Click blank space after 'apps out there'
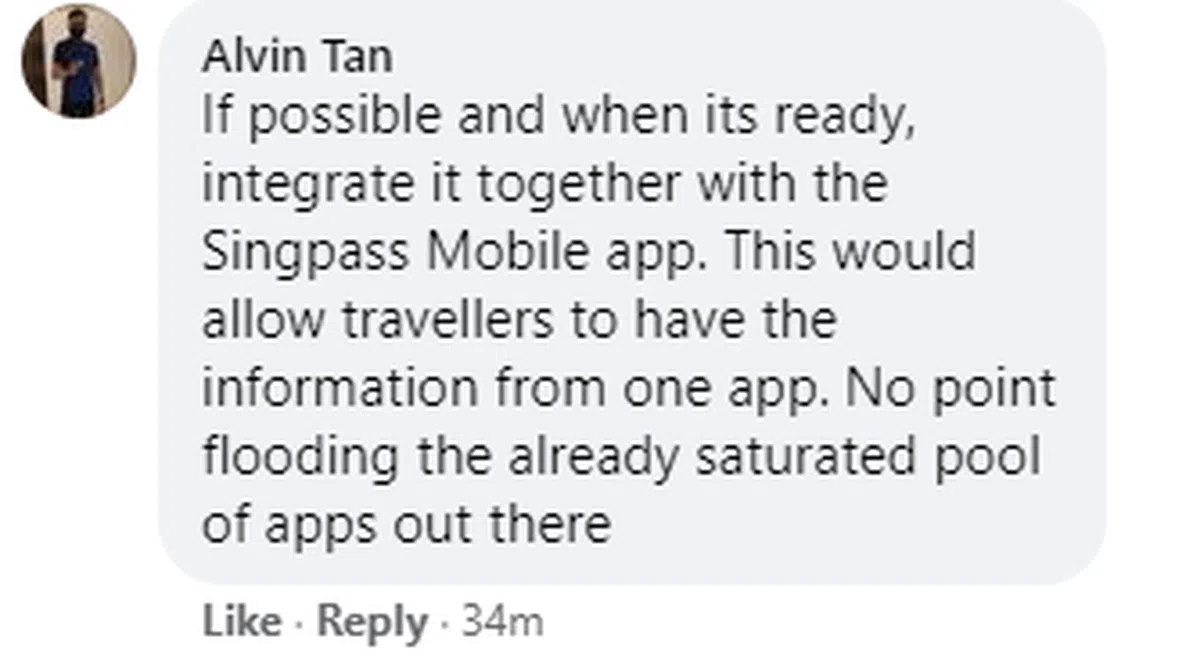The width and height of the screenshot is (1200, 668). coord(850,524)
